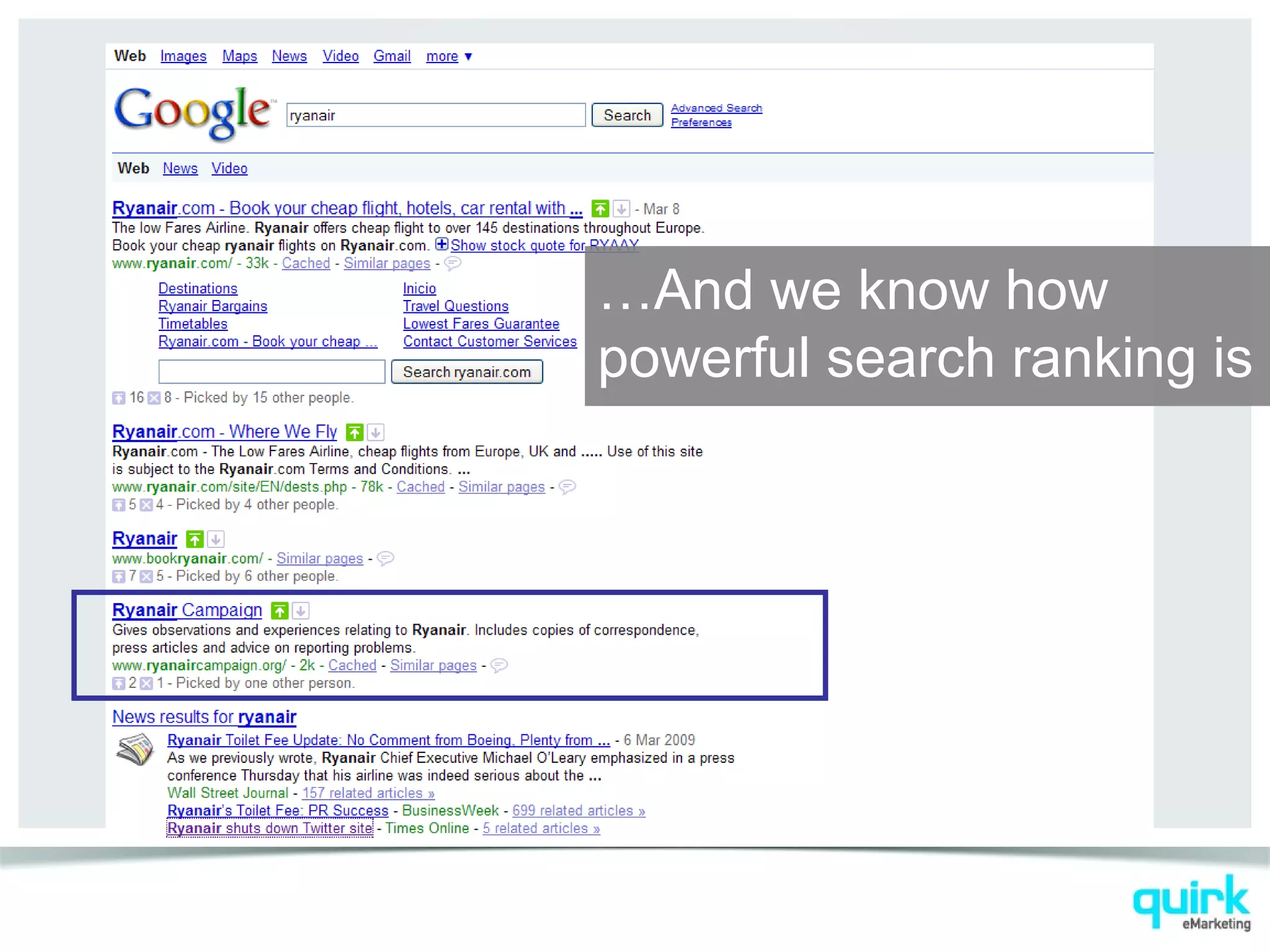Viewport: 1270px width, 952px height.
Task: Open Similar pages for ryanaircampaign.org result
Action: pos(433,666)
